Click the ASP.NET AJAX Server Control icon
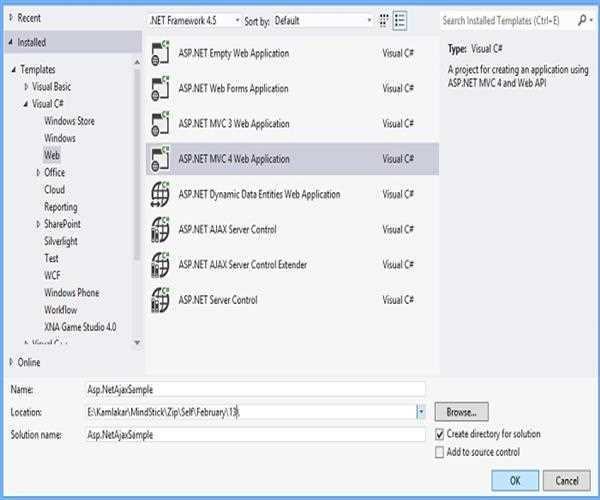Viewport: 600px width, 500px height. coord(160,229)
